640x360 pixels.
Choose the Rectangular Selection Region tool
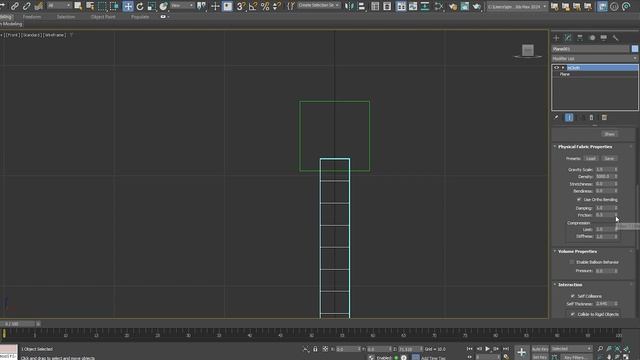click(x=102, y=6)
